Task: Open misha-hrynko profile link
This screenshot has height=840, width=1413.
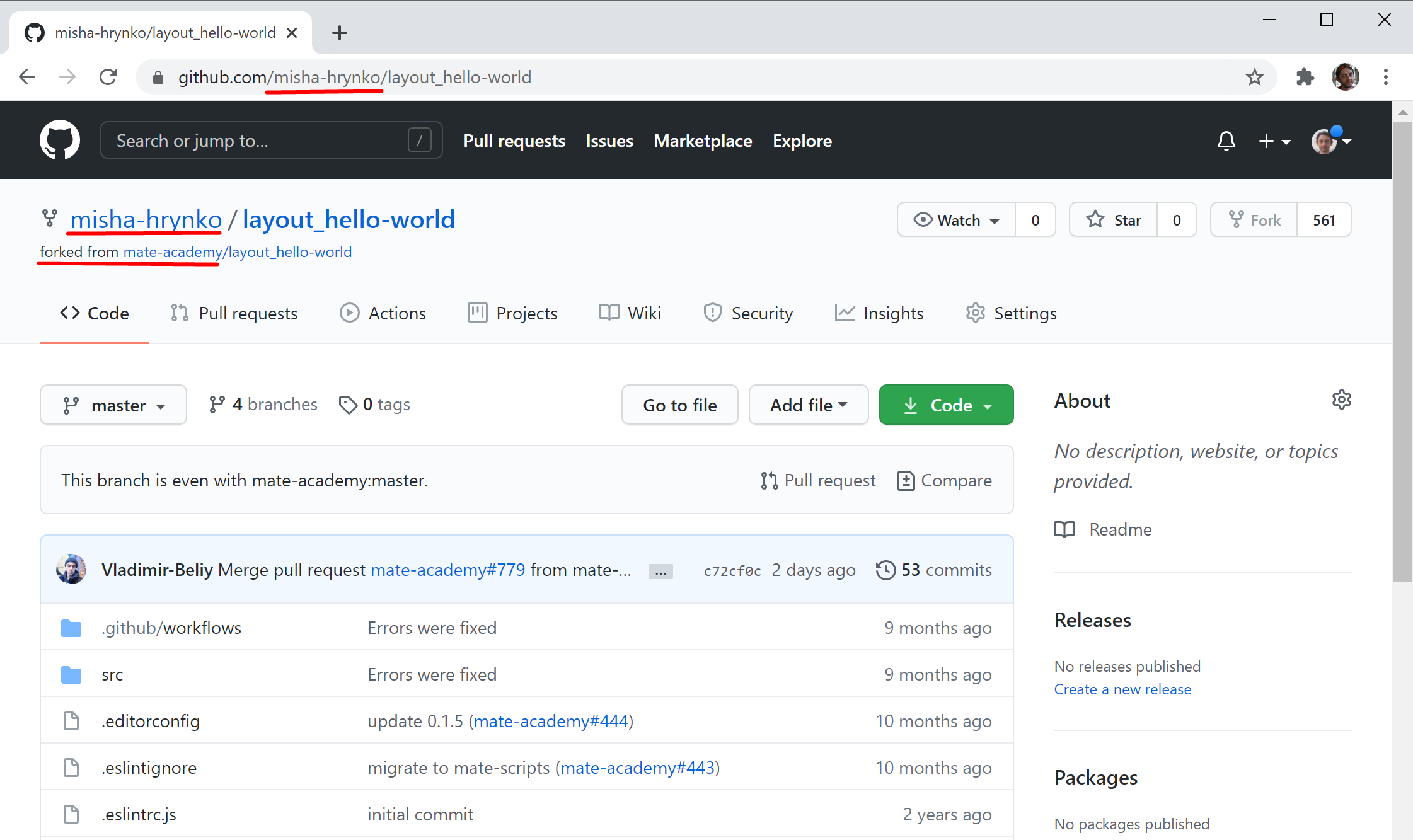Action: point(146,220)
